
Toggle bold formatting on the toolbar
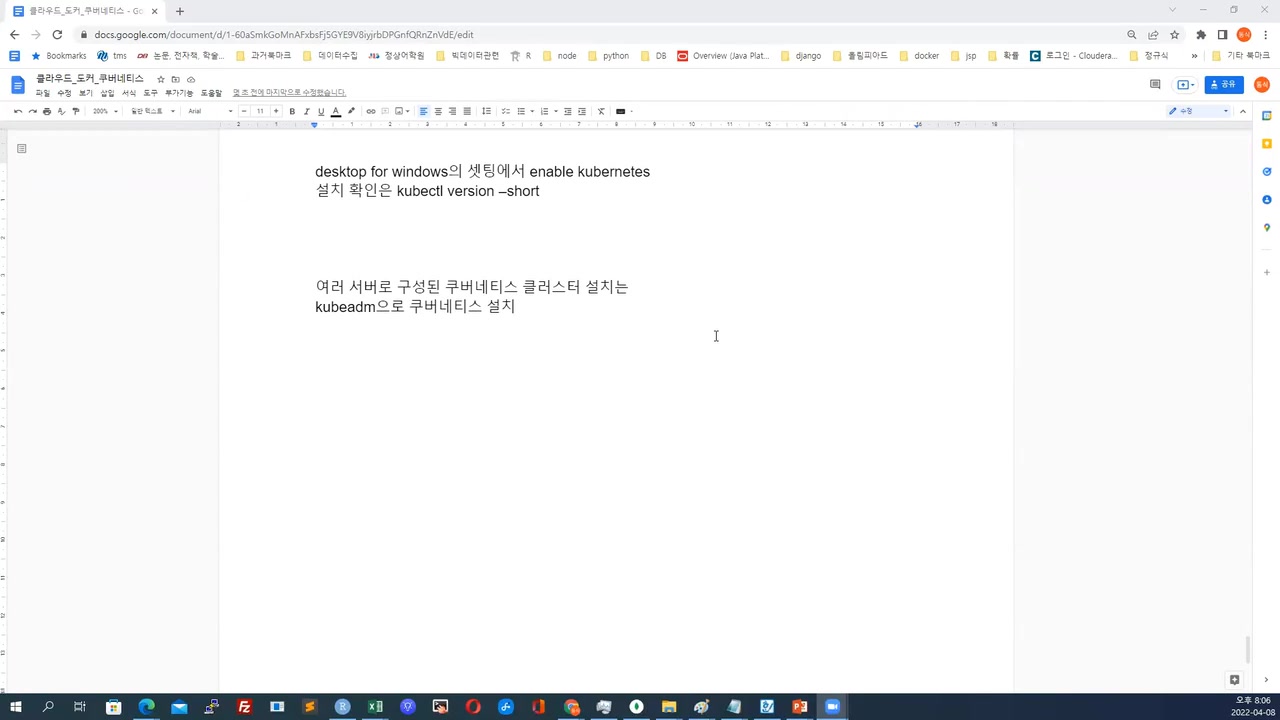tap(291, 111)
